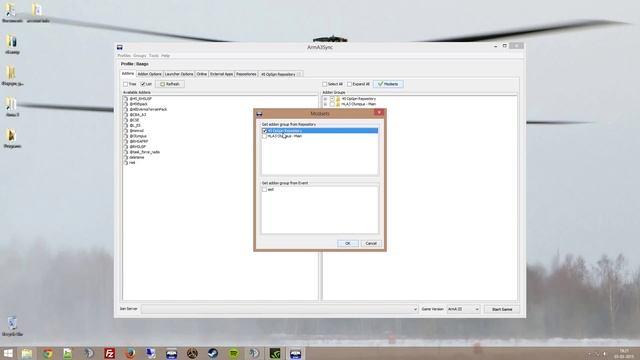Open the Profiles menu
Image resolution: width=640 pixels, height=360 pixels.
pyautogui.click(x=124, y=56)
